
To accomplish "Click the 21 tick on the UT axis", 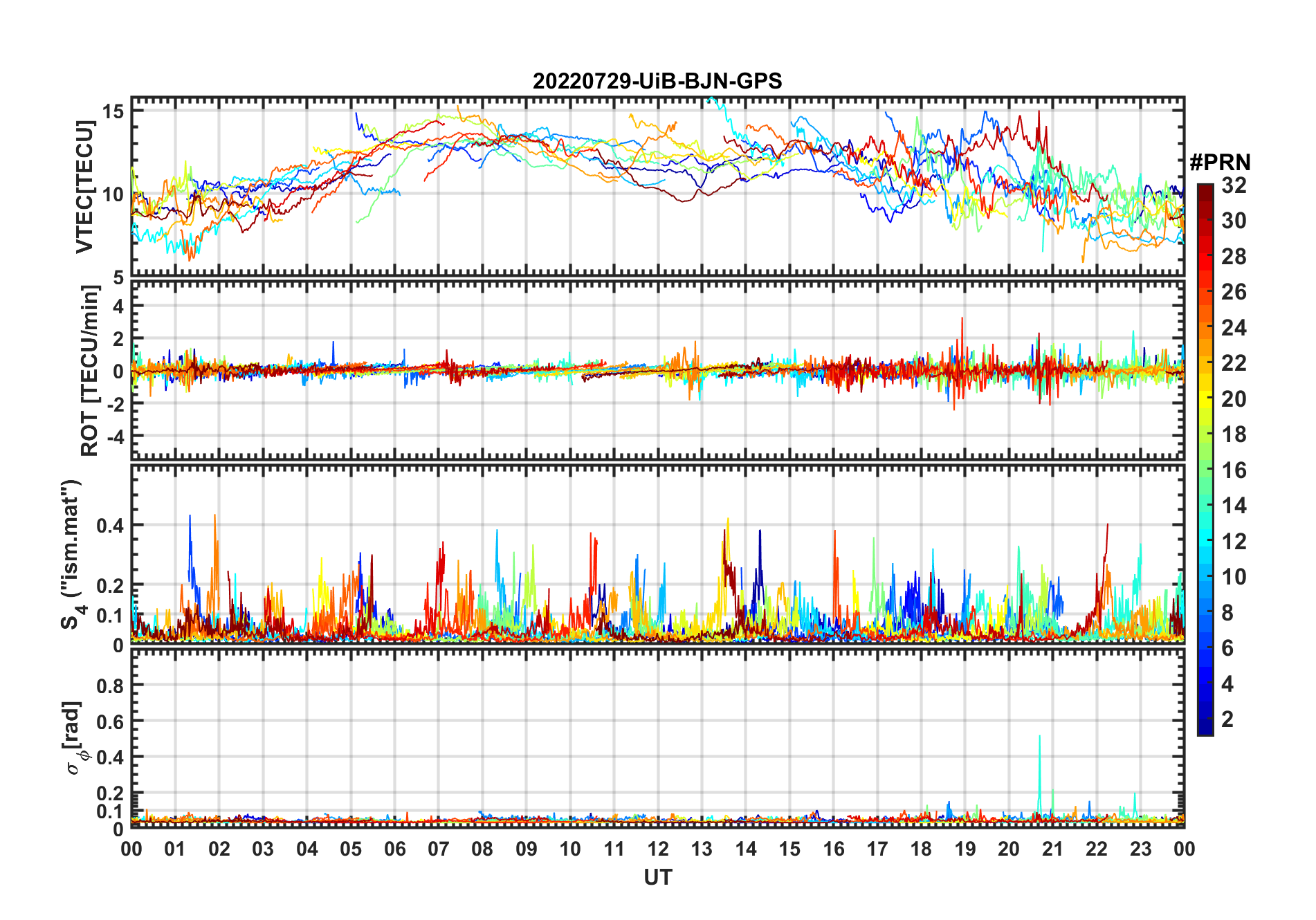I will point(1052,849).
